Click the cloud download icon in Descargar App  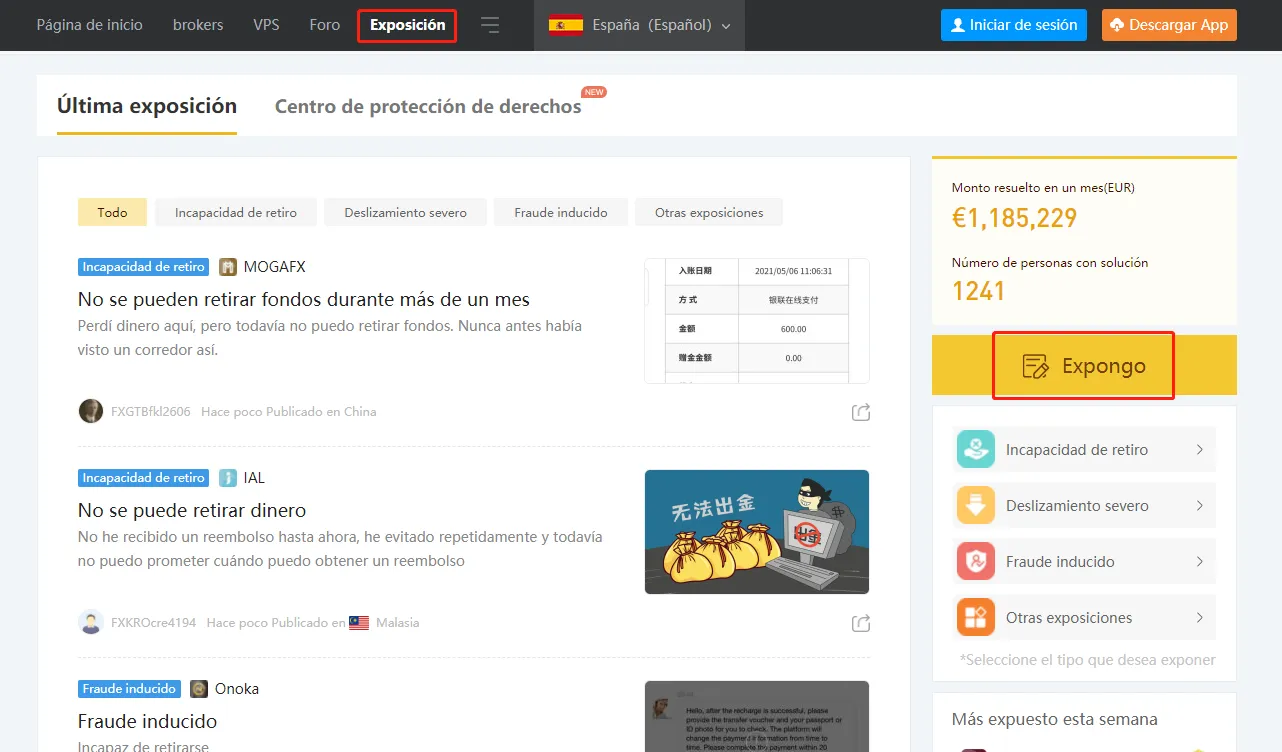pyautogui.click(x=1117, y=25)
